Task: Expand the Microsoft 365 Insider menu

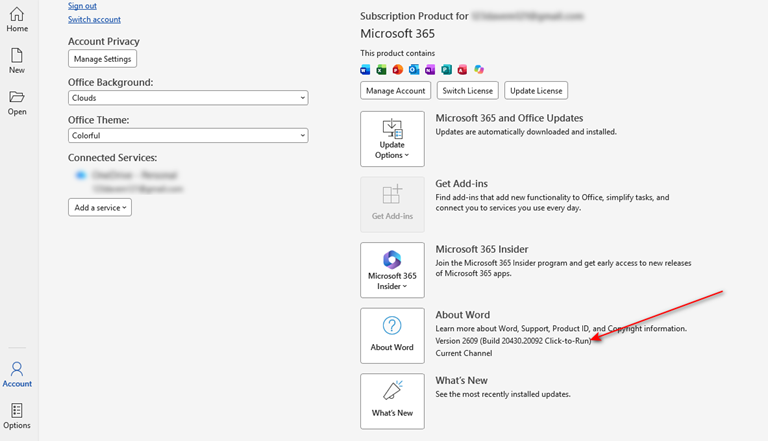Action: [392, 270]
